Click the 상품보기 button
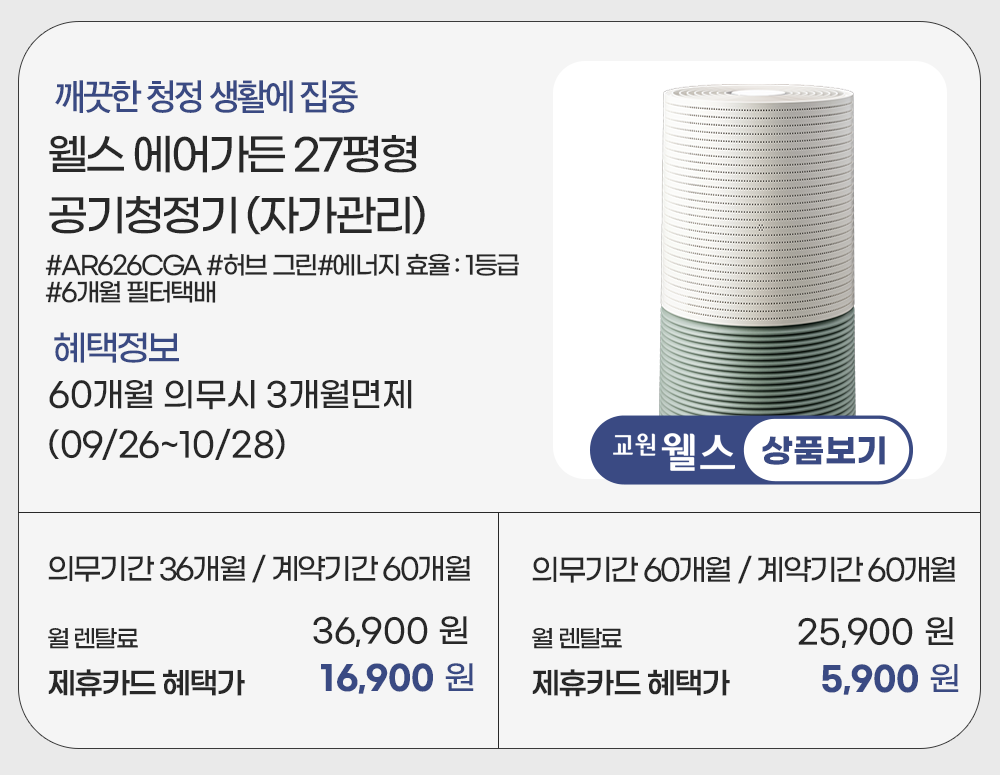The height and width of the screenshot is (775, 1000). [824, 449]
